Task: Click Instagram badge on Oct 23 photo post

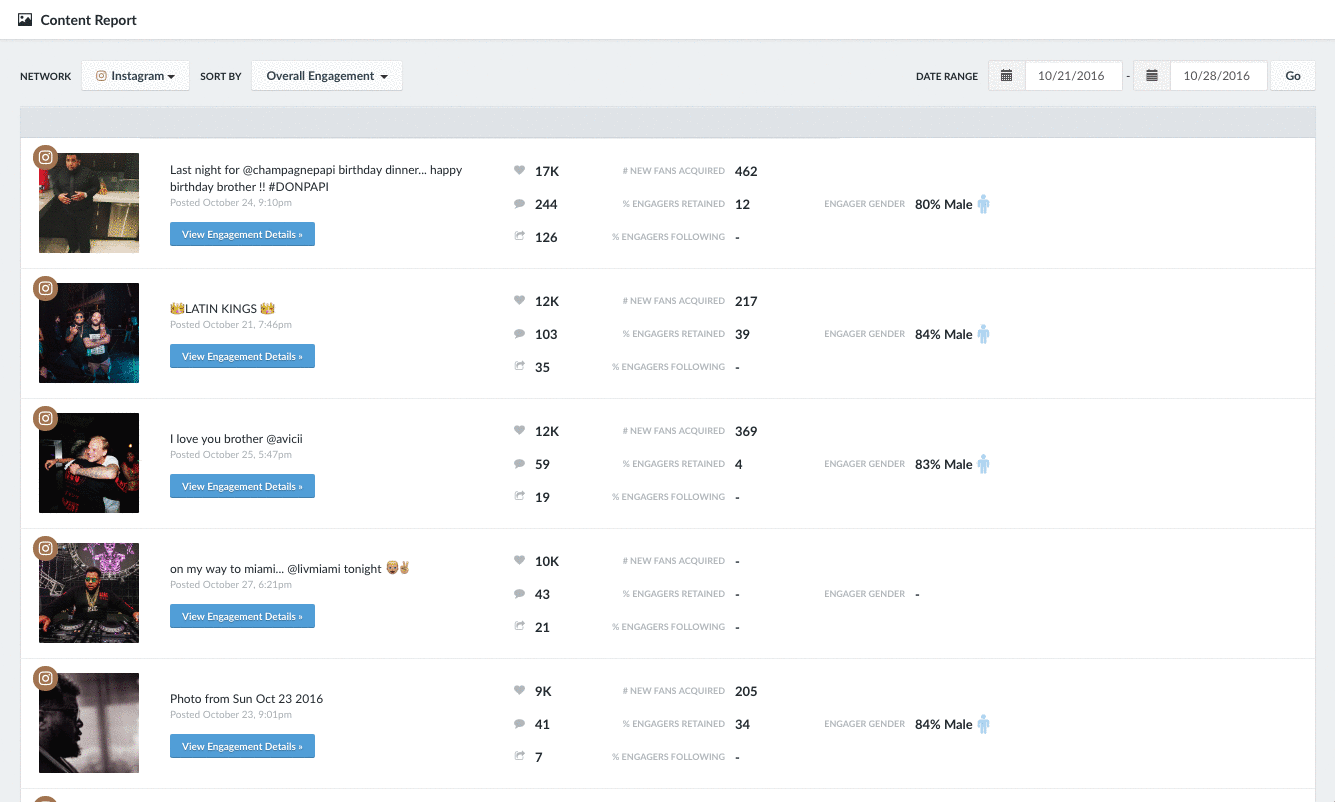Action: [45, 678]
